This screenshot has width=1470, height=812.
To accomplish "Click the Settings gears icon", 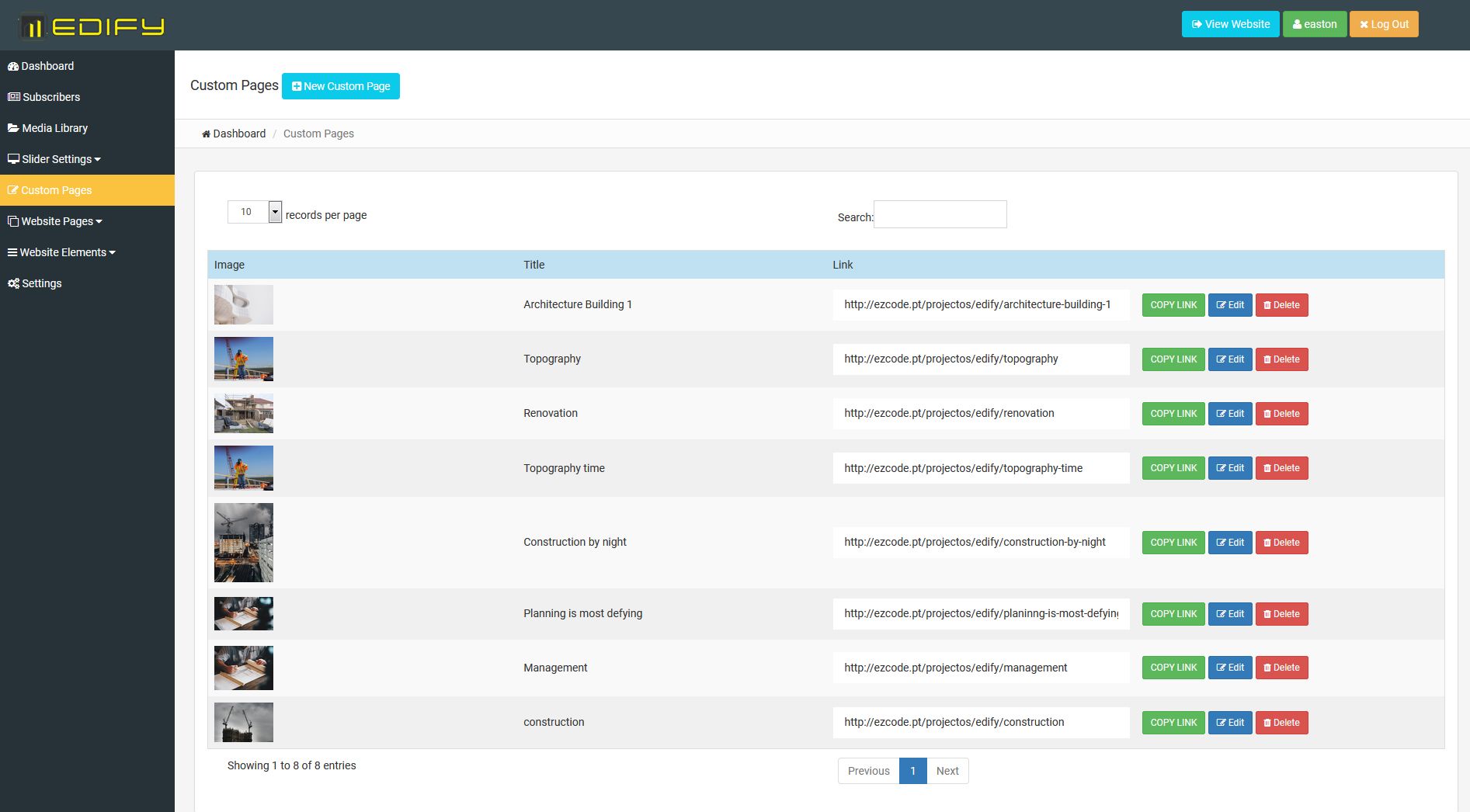I will pyautogui.click(x=13, y=283).
